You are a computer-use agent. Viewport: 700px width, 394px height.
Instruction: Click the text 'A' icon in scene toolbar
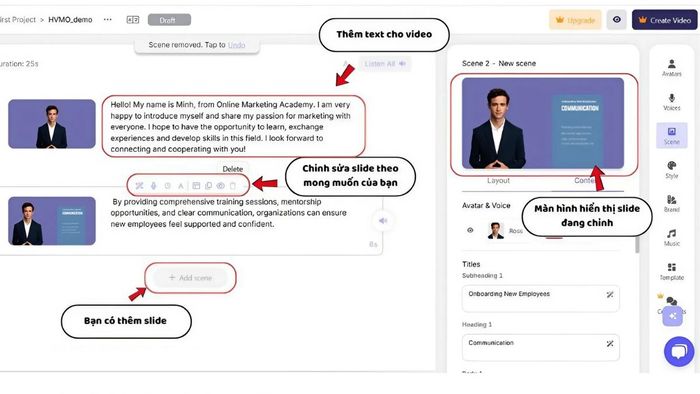(x=181, y=186)
